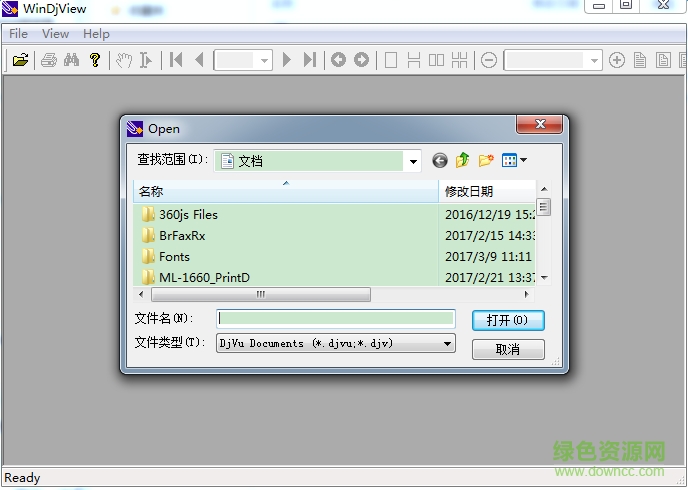Click the Zoom in plus icon
Screen dimensions: 688x490
coord(617,60)
